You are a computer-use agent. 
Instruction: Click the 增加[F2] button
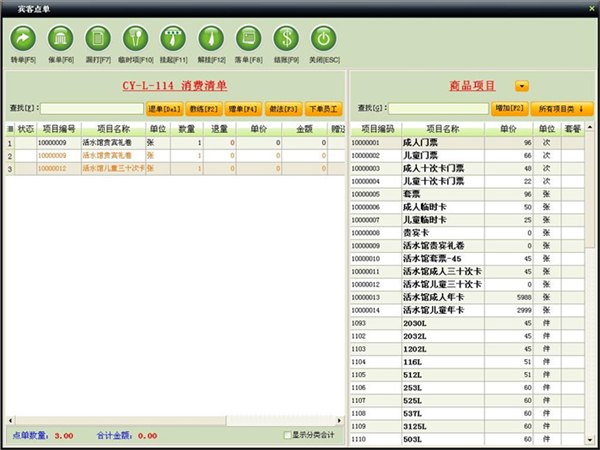[510, 109]
